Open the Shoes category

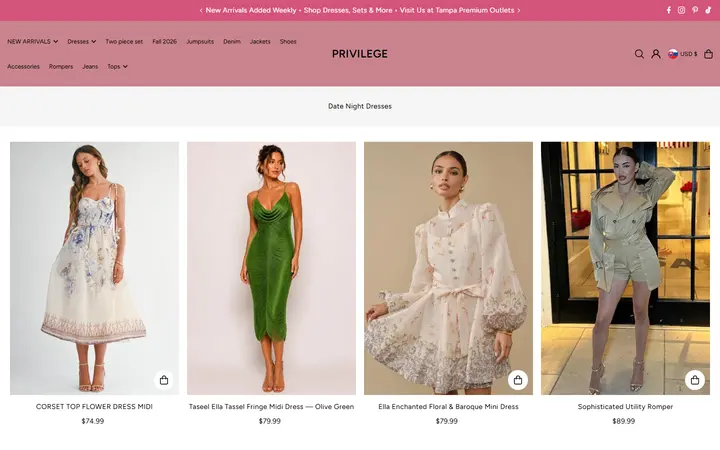pos(288,41)
